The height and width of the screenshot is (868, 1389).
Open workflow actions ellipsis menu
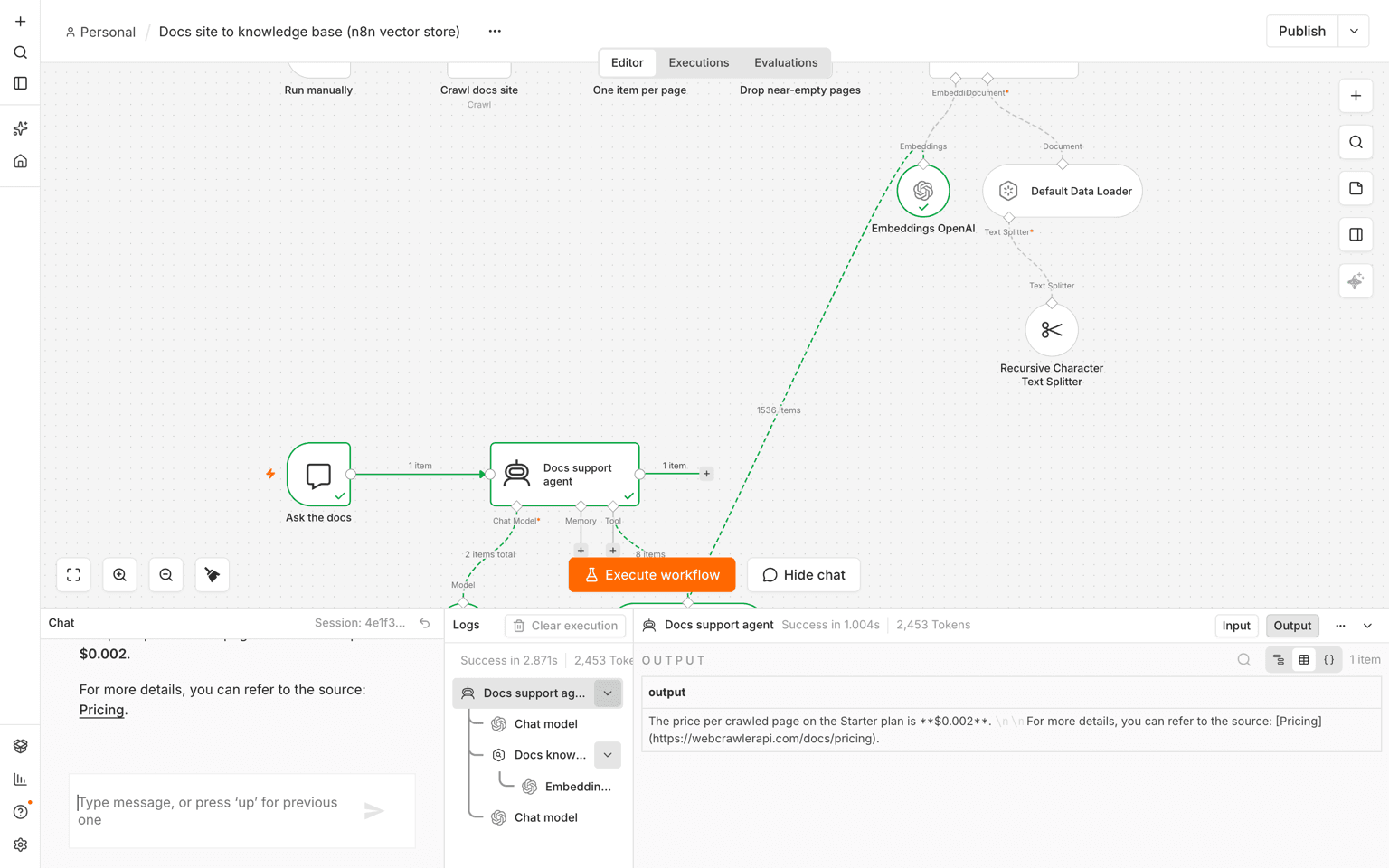tap(495, 31)
